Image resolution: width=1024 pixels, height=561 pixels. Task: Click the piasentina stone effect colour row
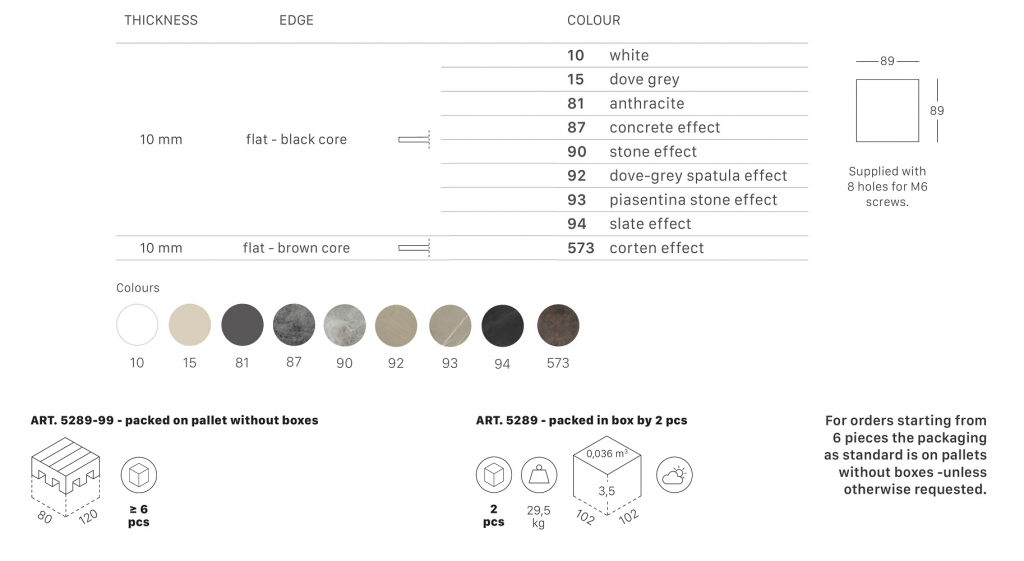click(693, 200)
